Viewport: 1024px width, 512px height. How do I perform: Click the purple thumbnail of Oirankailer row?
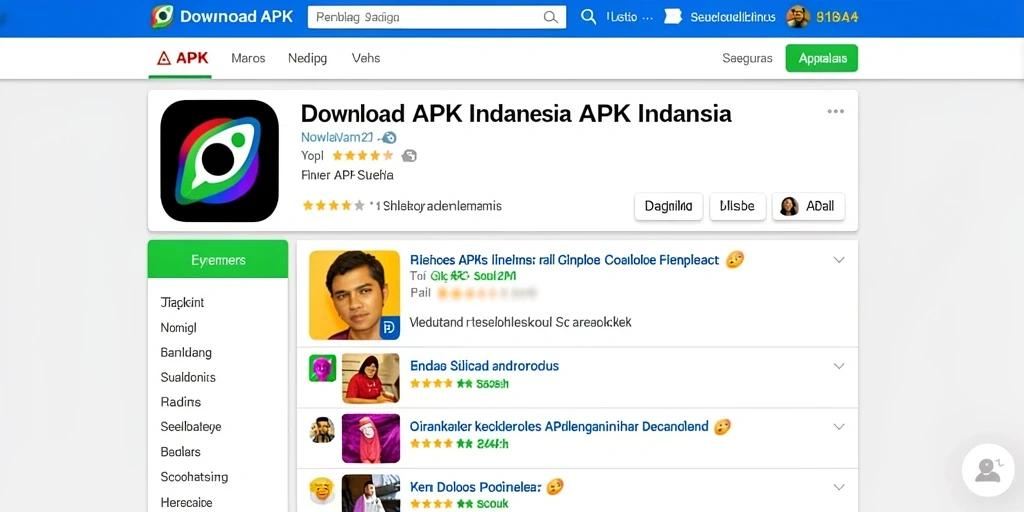[x=371, y=439]
